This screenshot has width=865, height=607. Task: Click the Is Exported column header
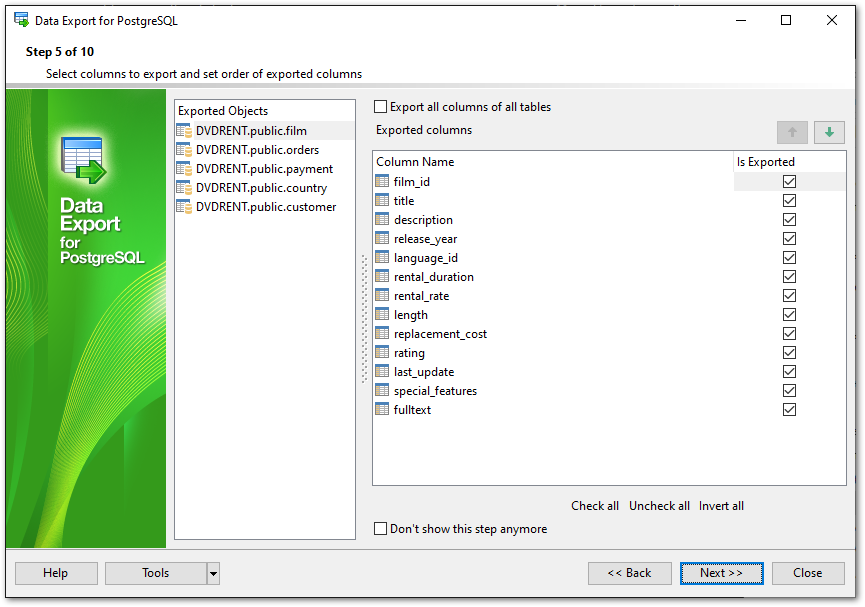(789, 162)
